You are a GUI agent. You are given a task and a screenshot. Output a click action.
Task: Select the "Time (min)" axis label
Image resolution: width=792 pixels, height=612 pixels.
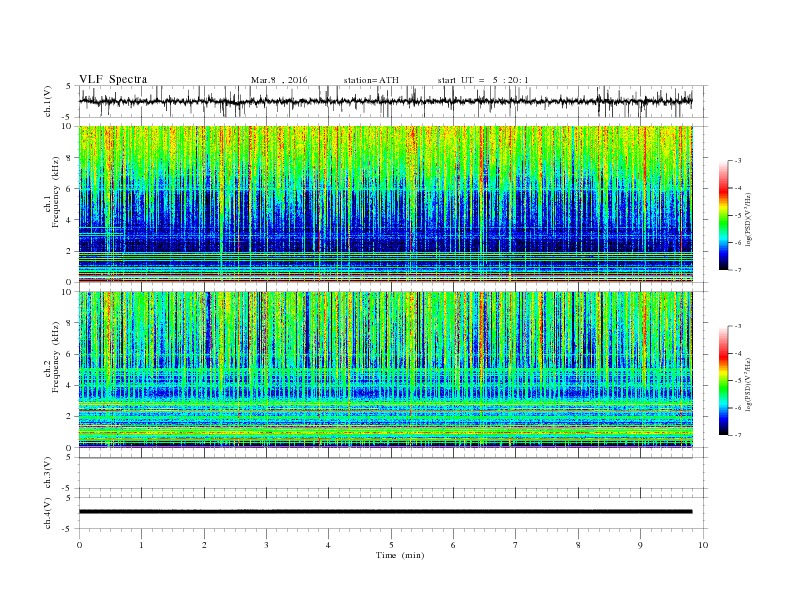[x=400, y=555]
